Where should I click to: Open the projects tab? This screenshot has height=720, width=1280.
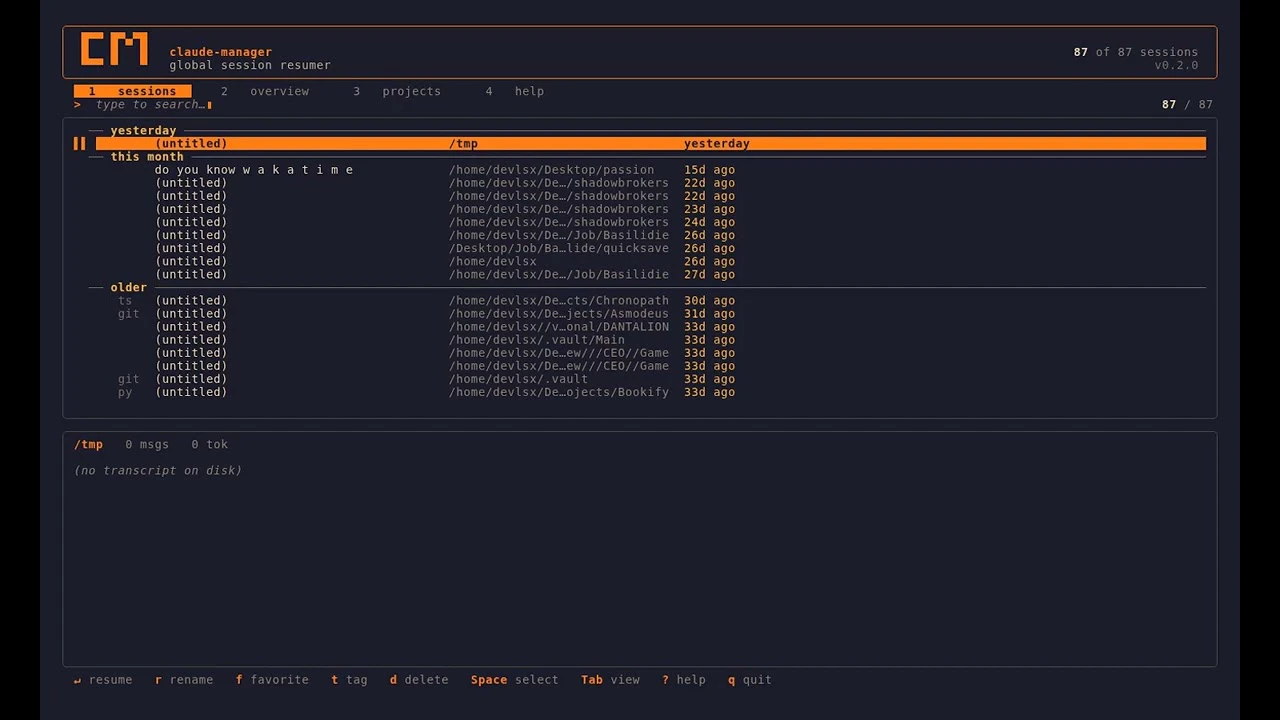[x=396, y=91]
